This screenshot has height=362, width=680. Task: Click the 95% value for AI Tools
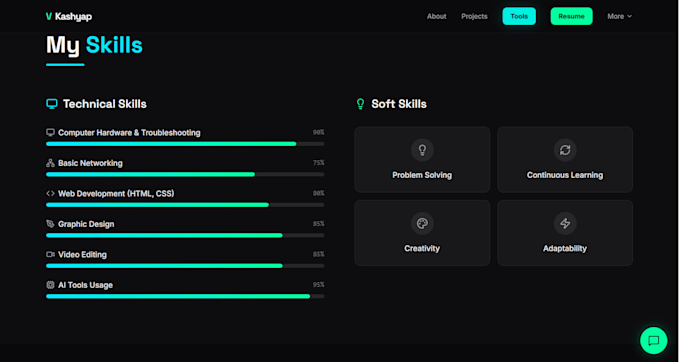click(x=318, y=285)
